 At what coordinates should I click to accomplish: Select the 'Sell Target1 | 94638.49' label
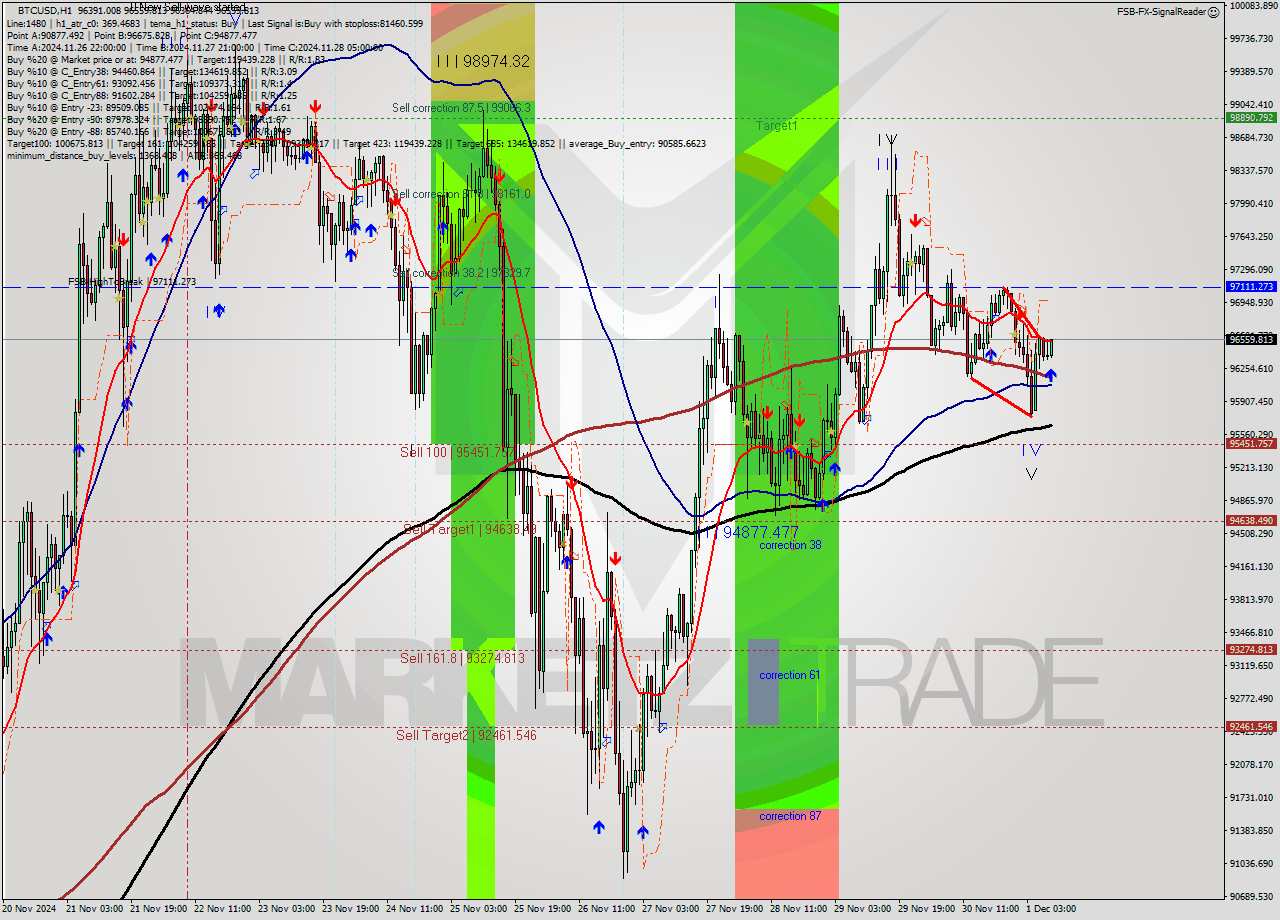tap(470, 529)
